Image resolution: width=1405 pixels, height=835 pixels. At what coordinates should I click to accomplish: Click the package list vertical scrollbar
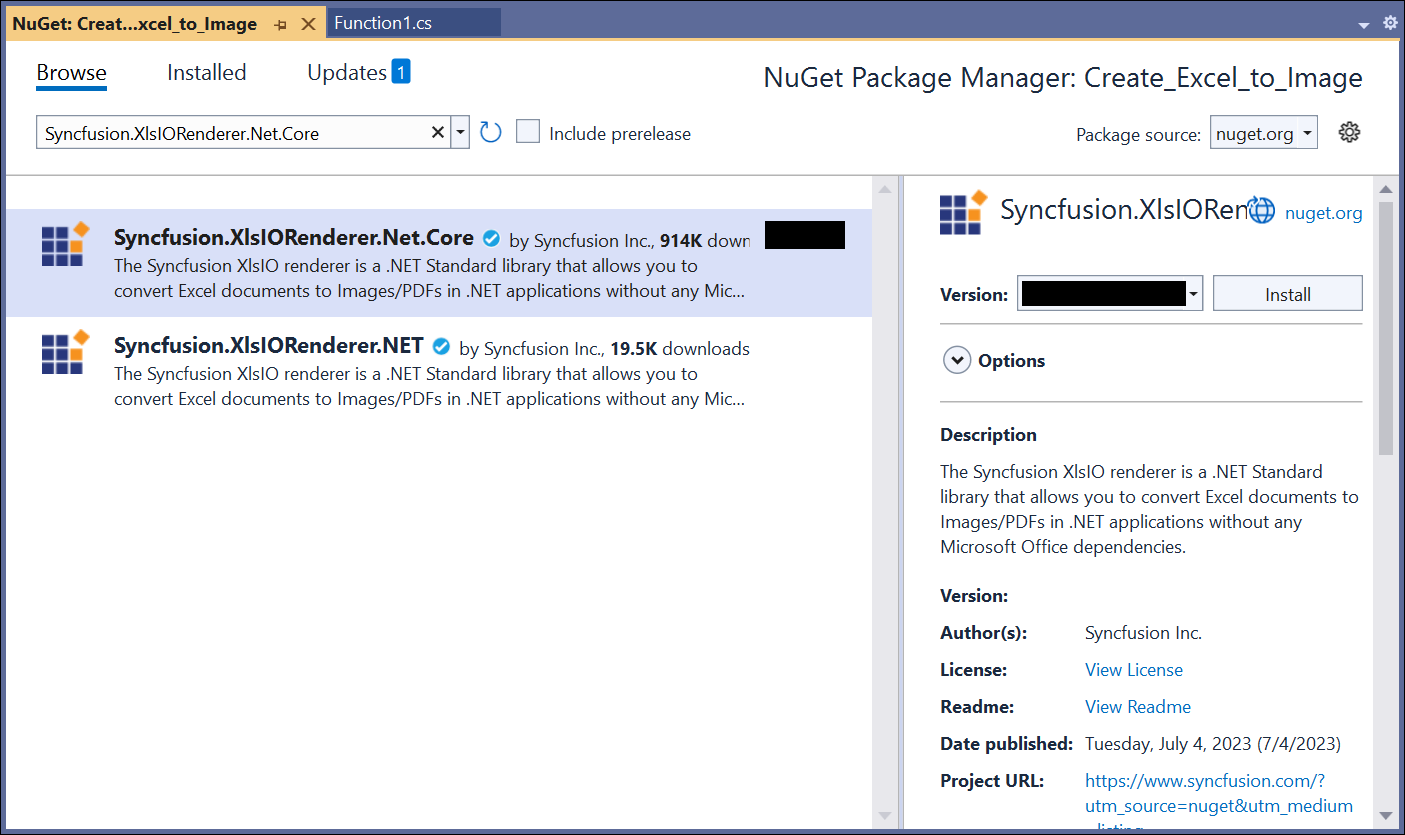coord(885,500)
